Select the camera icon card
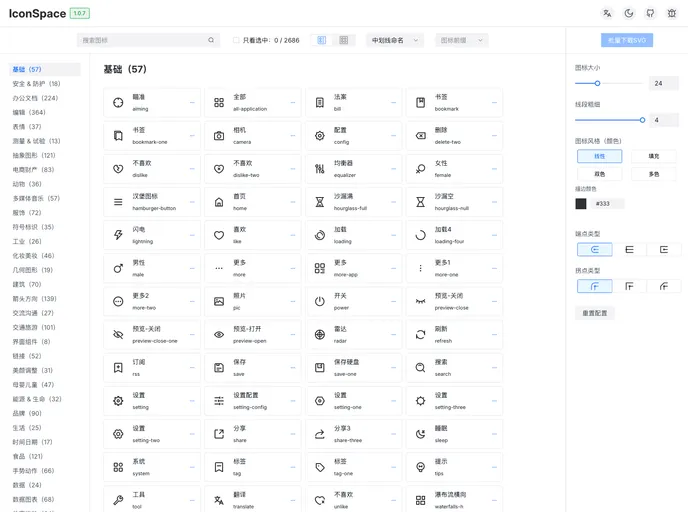Image resolution: width=688 pixels, height=512 pixels. point(253,136)
